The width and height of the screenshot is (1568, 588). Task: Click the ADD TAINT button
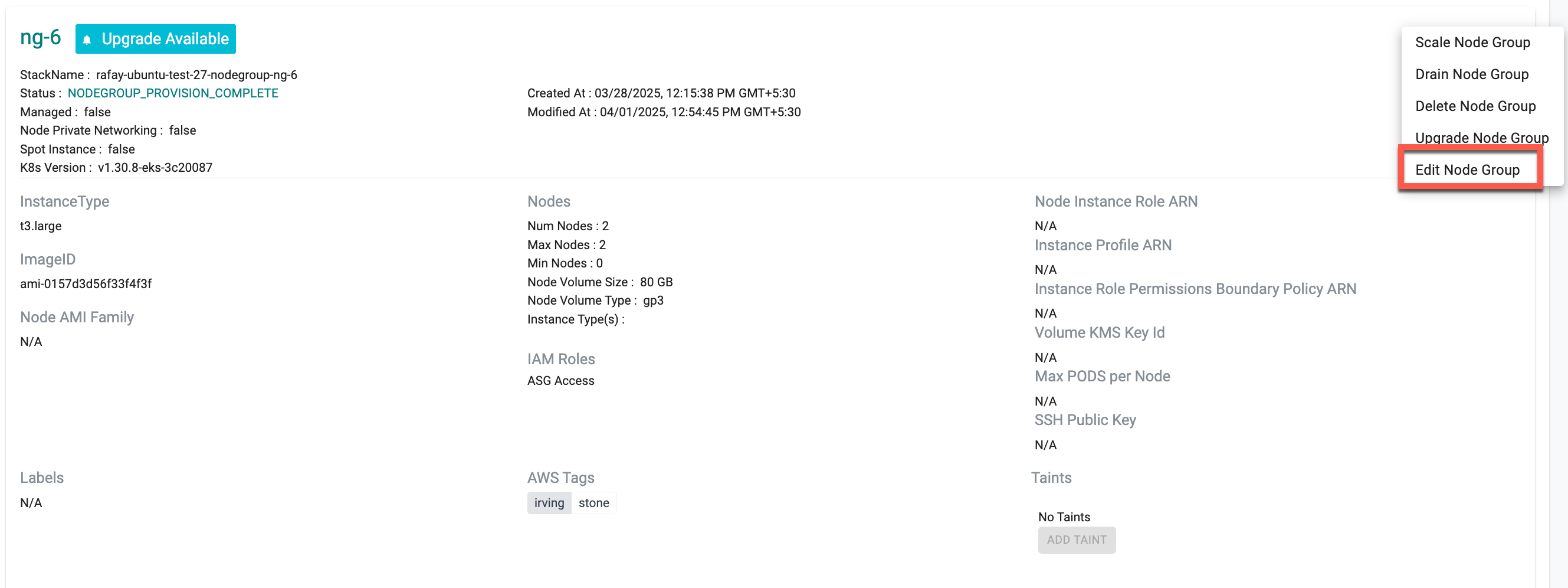click(1077, 540)
